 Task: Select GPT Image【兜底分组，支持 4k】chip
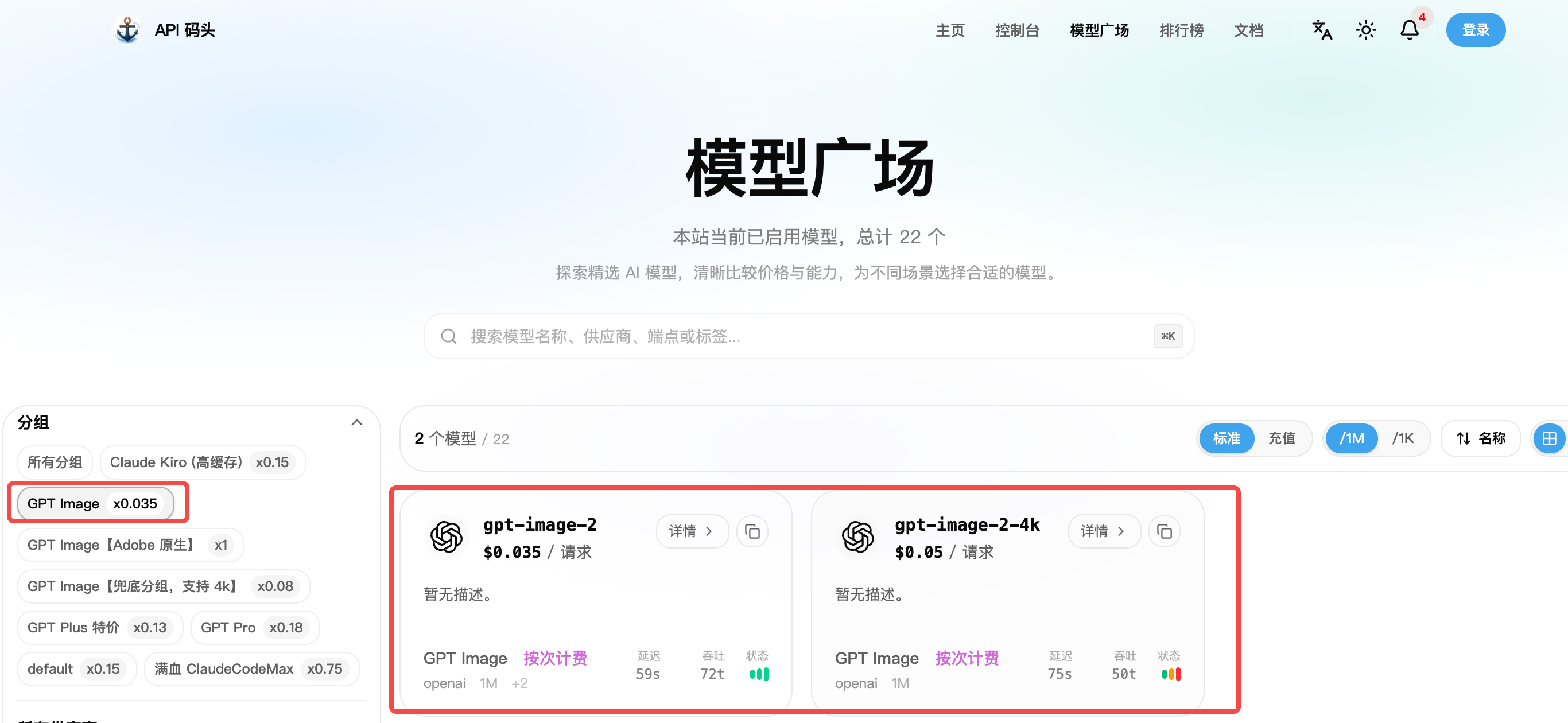click(x=163, y=586)
